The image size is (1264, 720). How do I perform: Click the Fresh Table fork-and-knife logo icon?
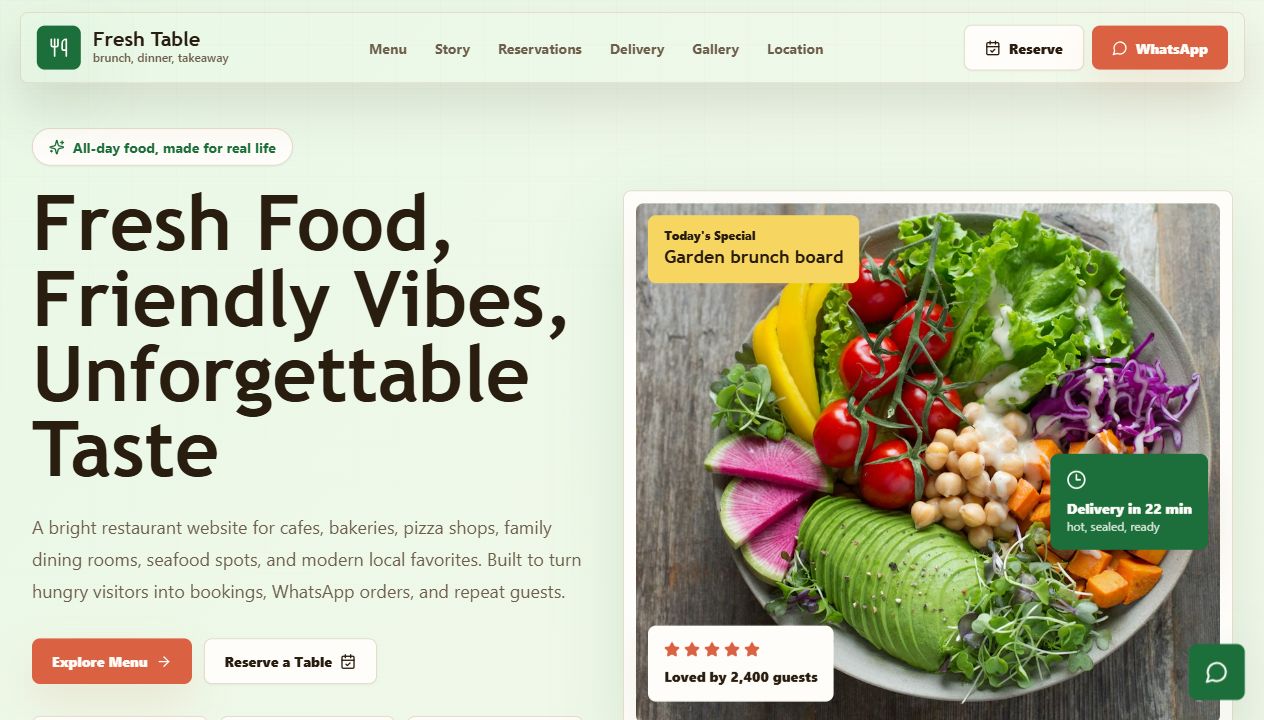click(58, 48)
